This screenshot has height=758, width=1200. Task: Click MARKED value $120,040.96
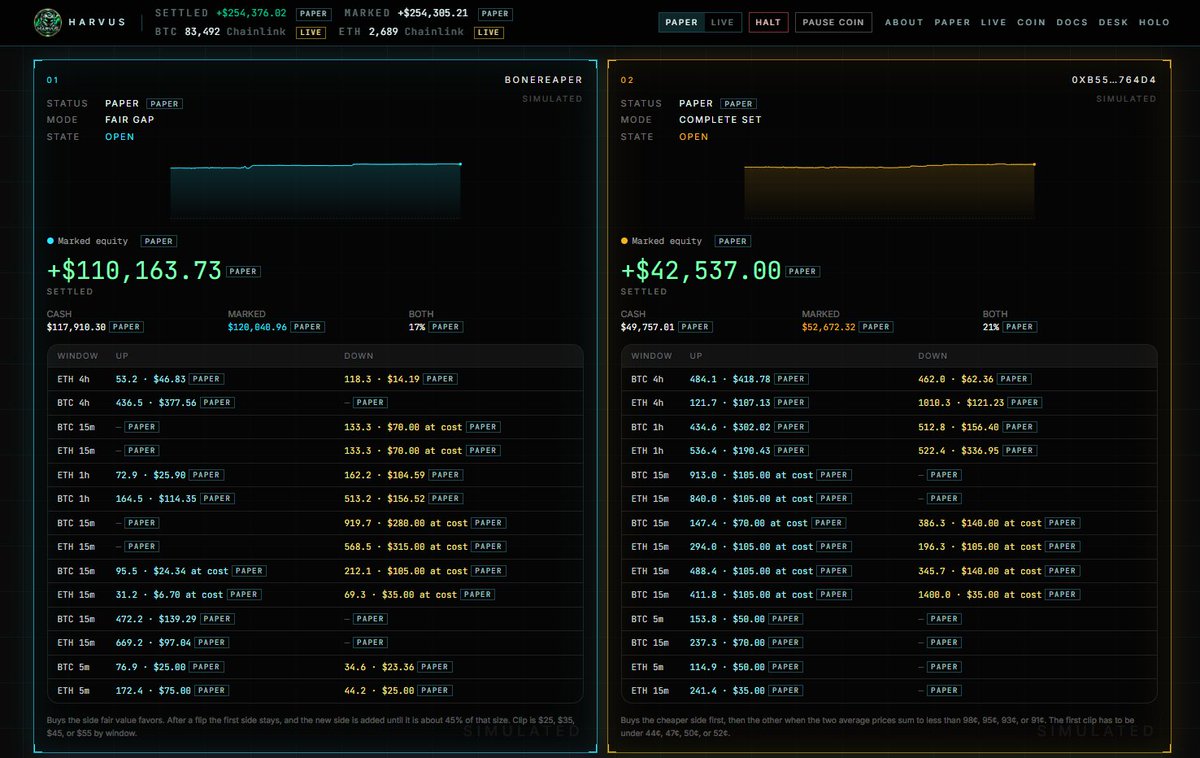(x=257, y=327)
